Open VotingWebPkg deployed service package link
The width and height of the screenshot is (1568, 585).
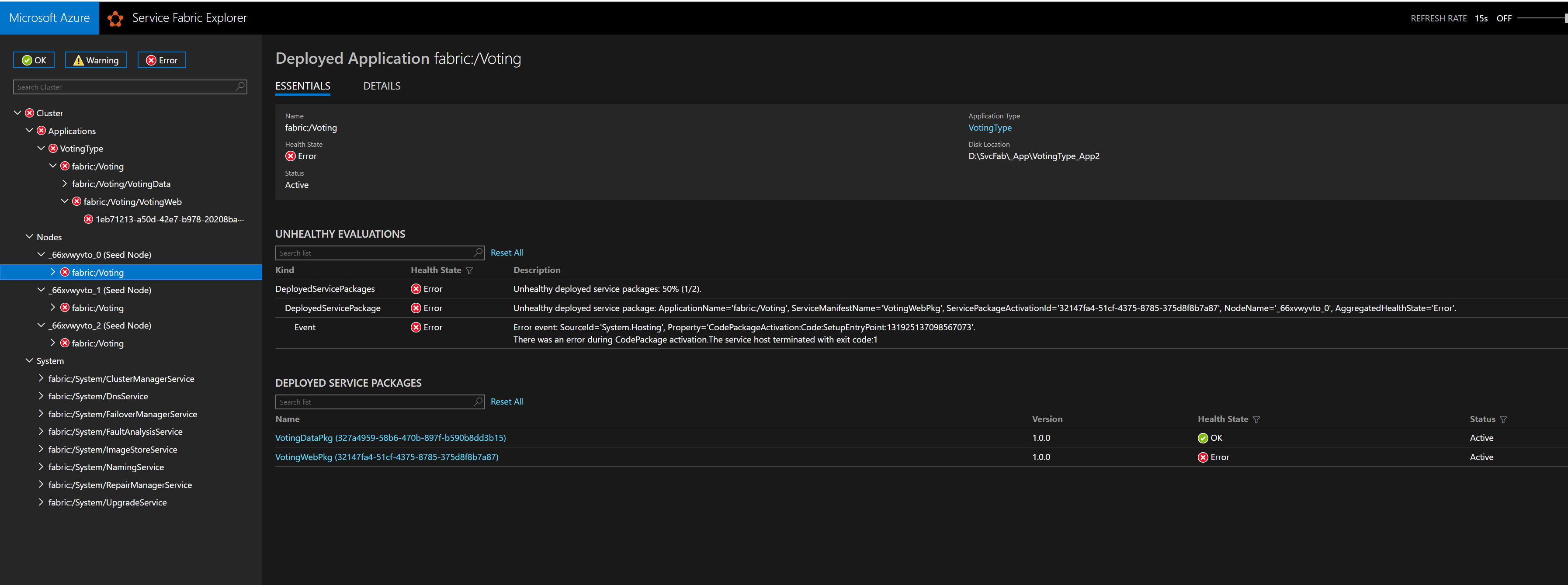click(386, 457)
